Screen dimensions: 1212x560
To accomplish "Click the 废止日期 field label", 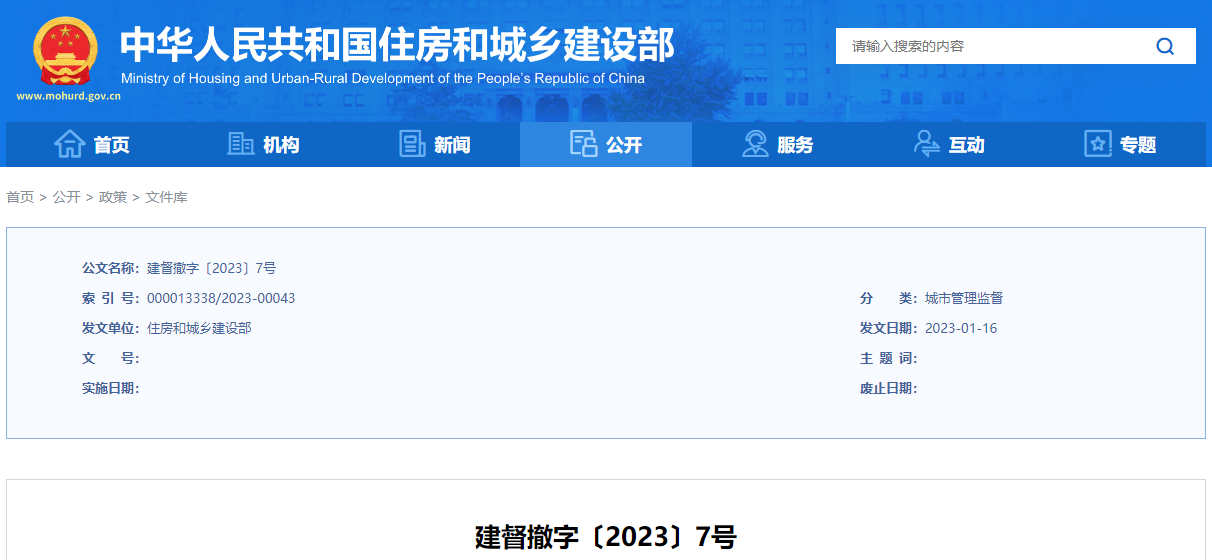I will [889, 388].
